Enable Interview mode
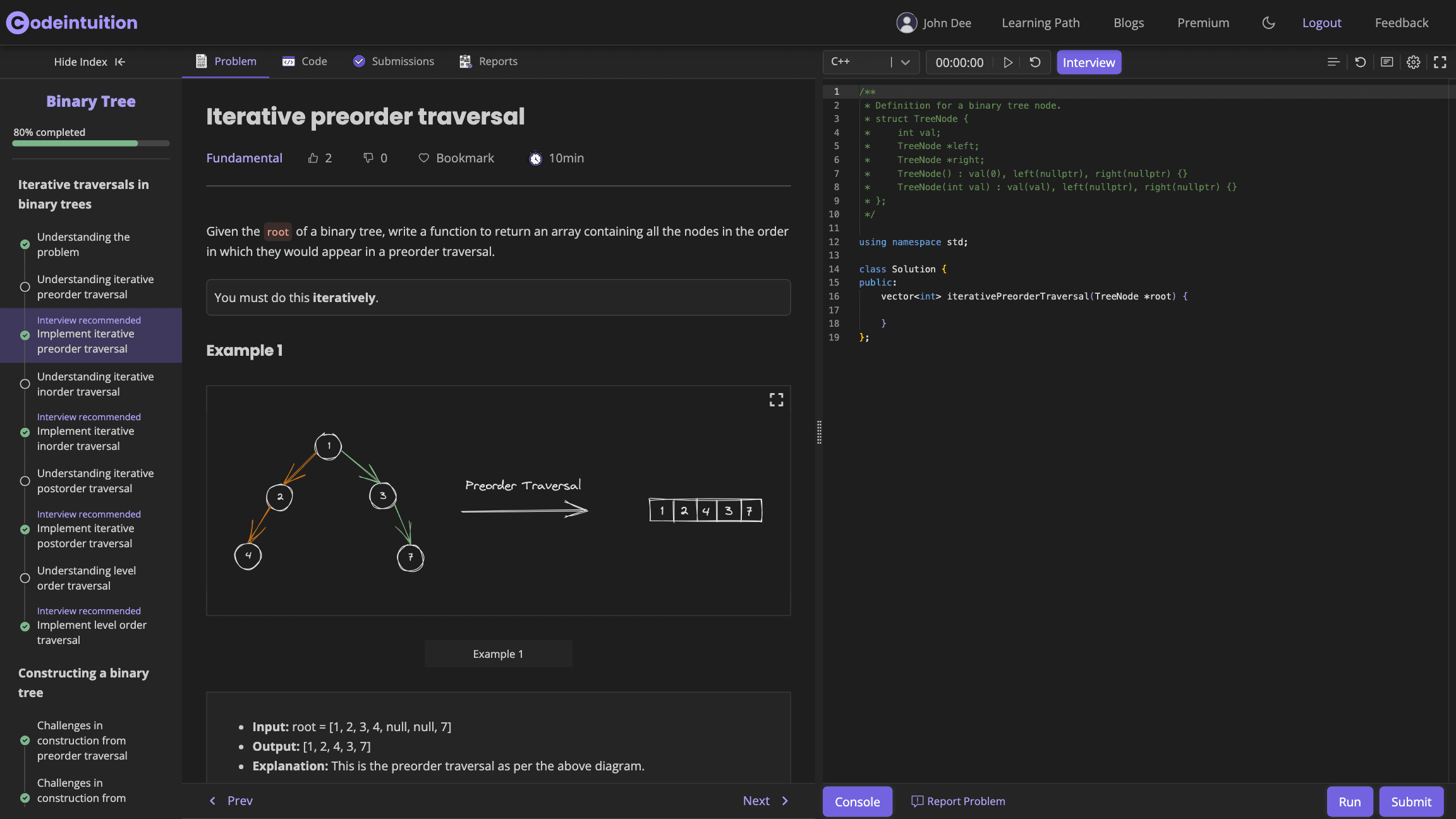Screen dimensions: 1456x819 pyautogui.click(x=1089, y=62)
